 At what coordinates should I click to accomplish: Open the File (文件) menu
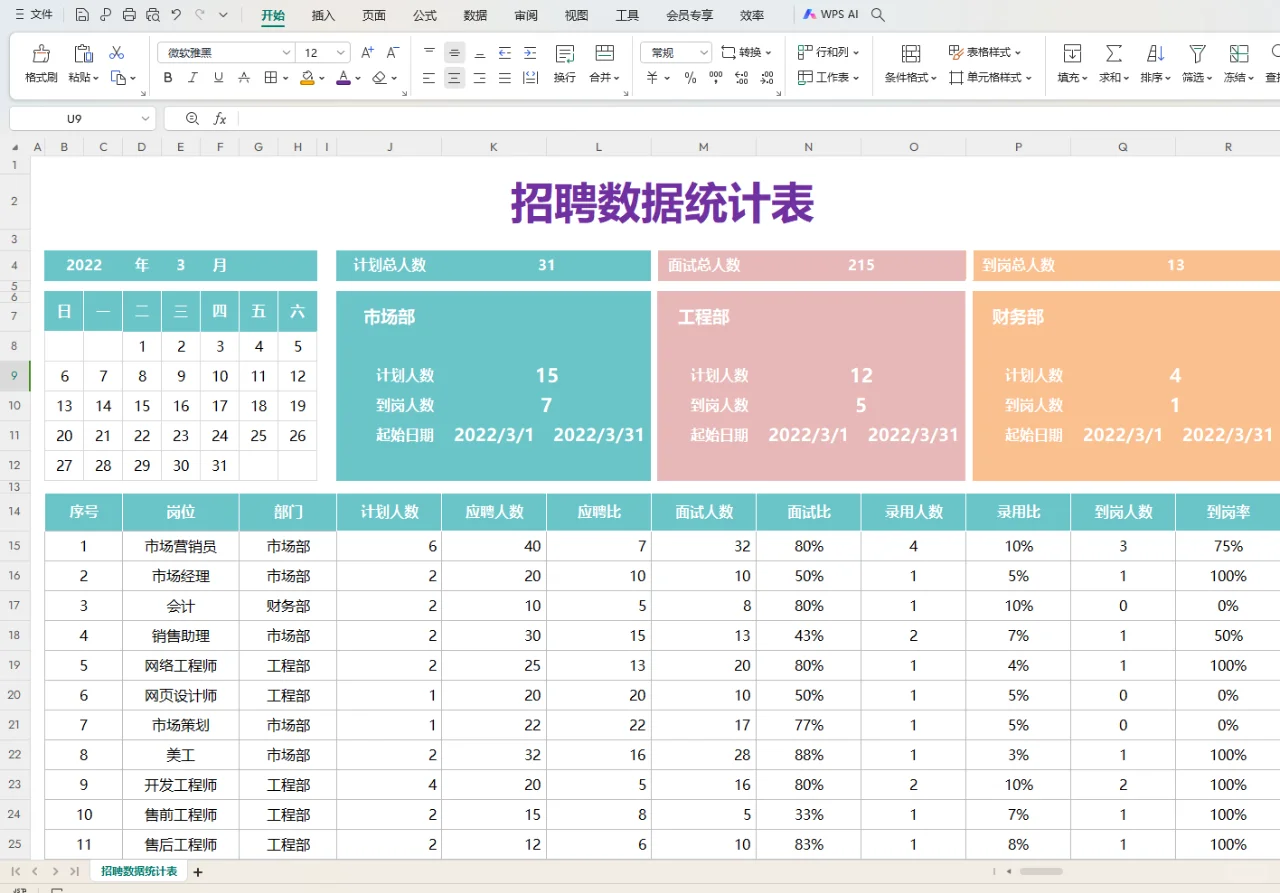(34, 15)
